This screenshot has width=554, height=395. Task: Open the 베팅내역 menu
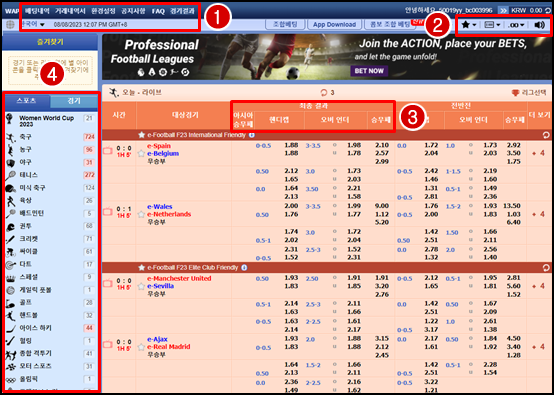(37, 11)
